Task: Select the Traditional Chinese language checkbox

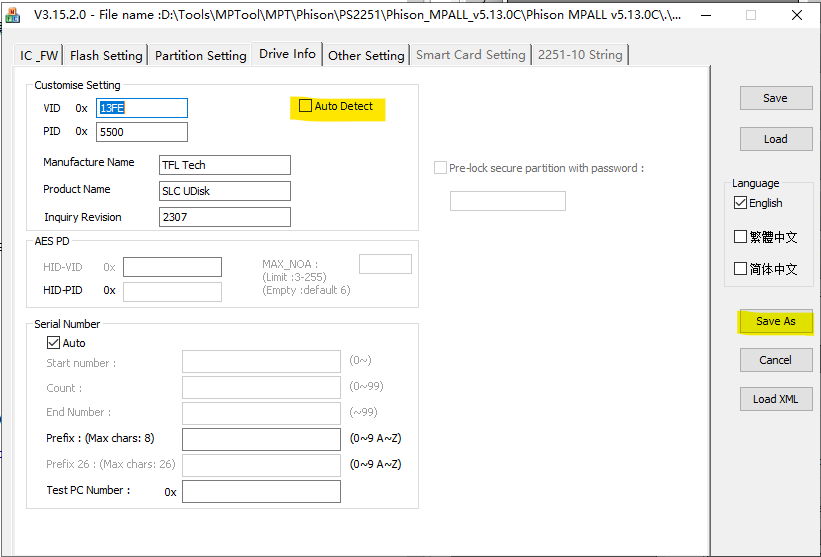Action: (741, 237)
